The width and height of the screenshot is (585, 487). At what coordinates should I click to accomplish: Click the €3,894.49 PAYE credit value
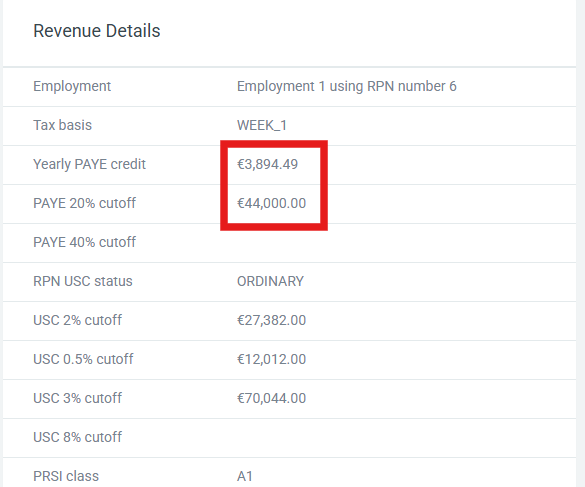268,164
